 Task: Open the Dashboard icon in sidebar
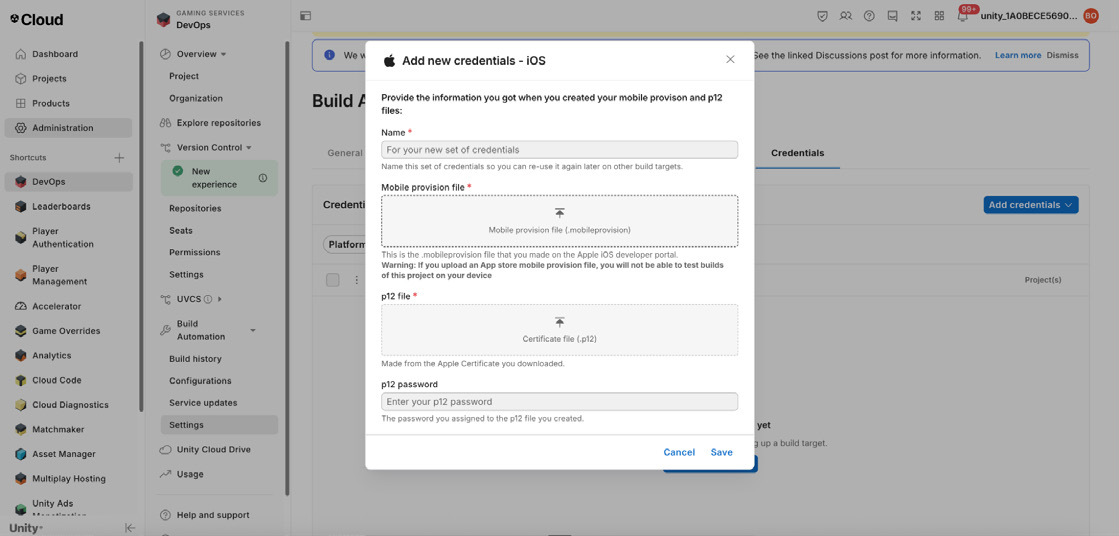coord(21,54)
